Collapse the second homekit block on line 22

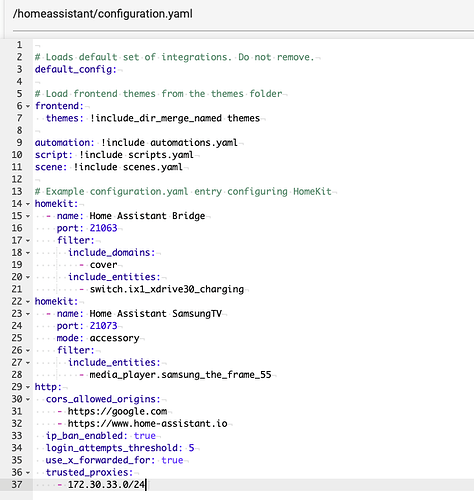click(28, 301)
